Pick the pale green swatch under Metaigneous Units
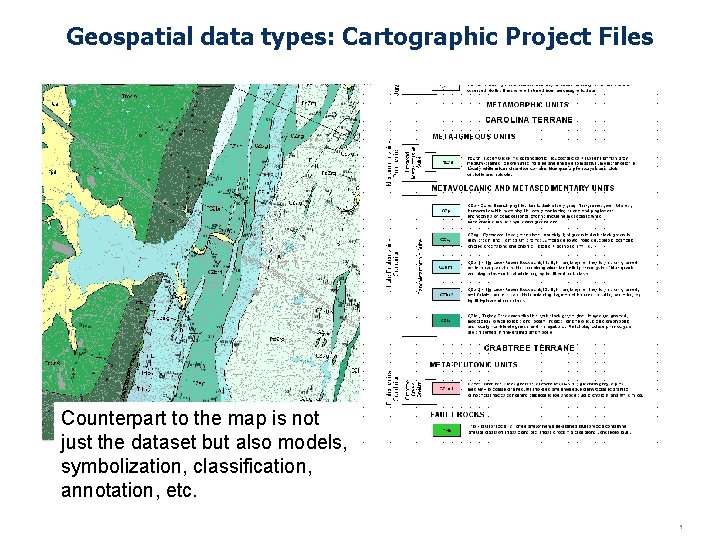Screen dimensions: 720x540 pyautogui.click(x=446, y=162)
